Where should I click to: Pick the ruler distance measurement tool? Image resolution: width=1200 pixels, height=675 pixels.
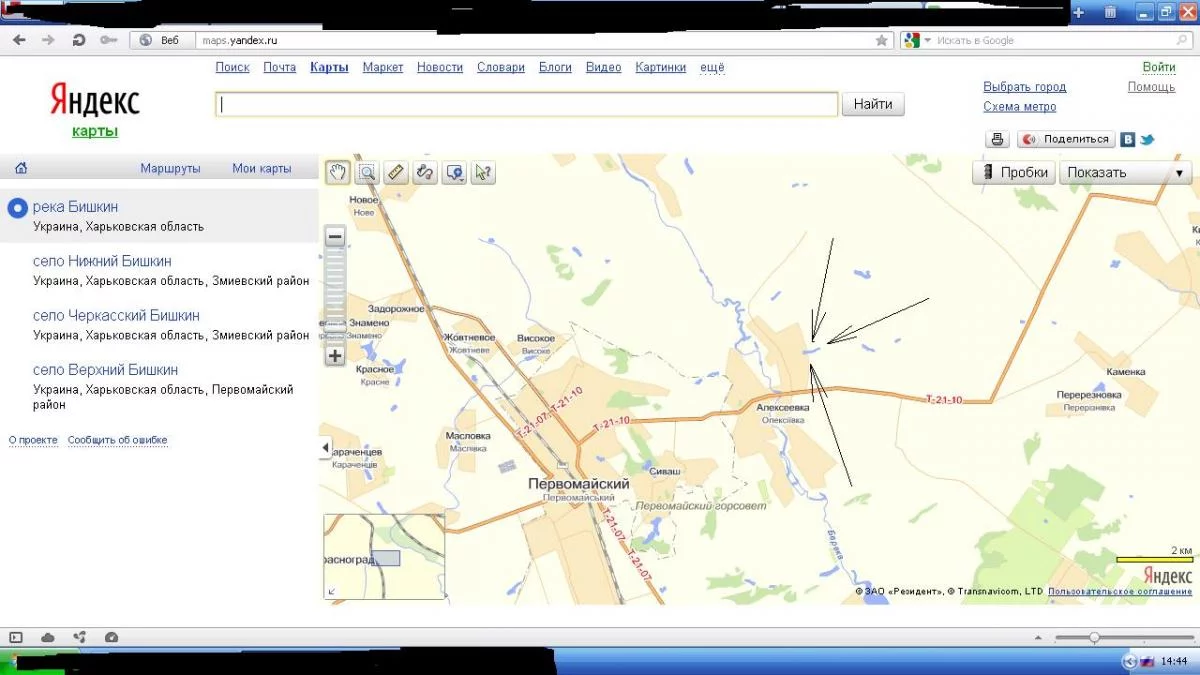coord(396,172)
